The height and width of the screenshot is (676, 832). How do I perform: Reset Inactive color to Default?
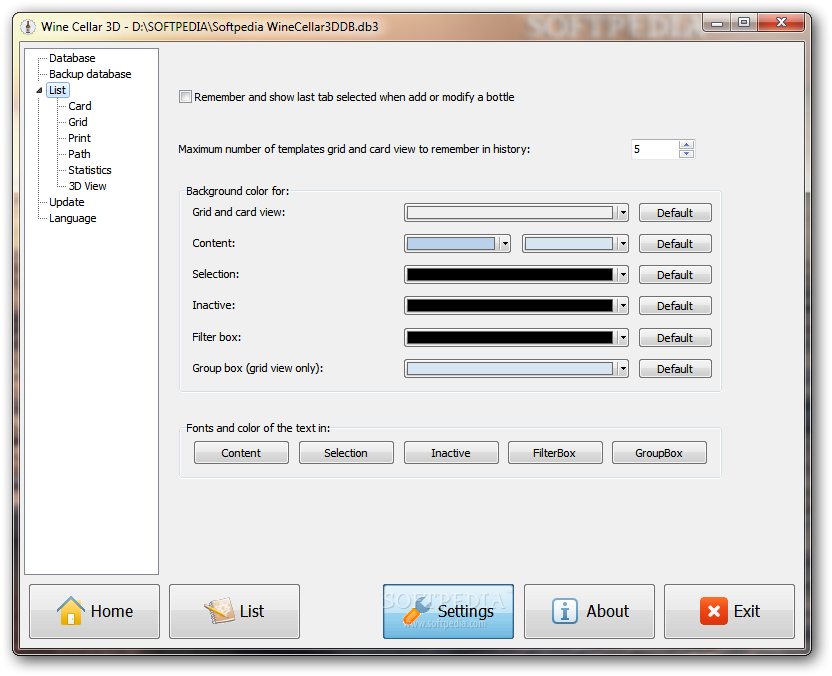tap(675, 306)
